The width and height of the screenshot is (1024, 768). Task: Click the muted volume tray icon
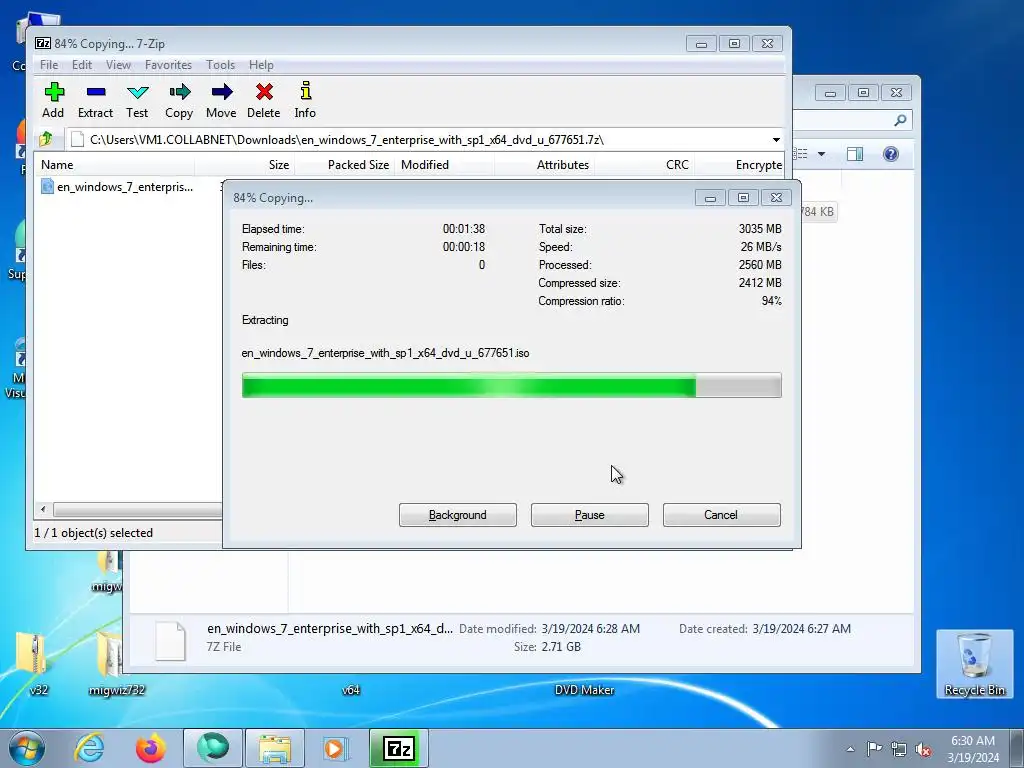point(923,749)
